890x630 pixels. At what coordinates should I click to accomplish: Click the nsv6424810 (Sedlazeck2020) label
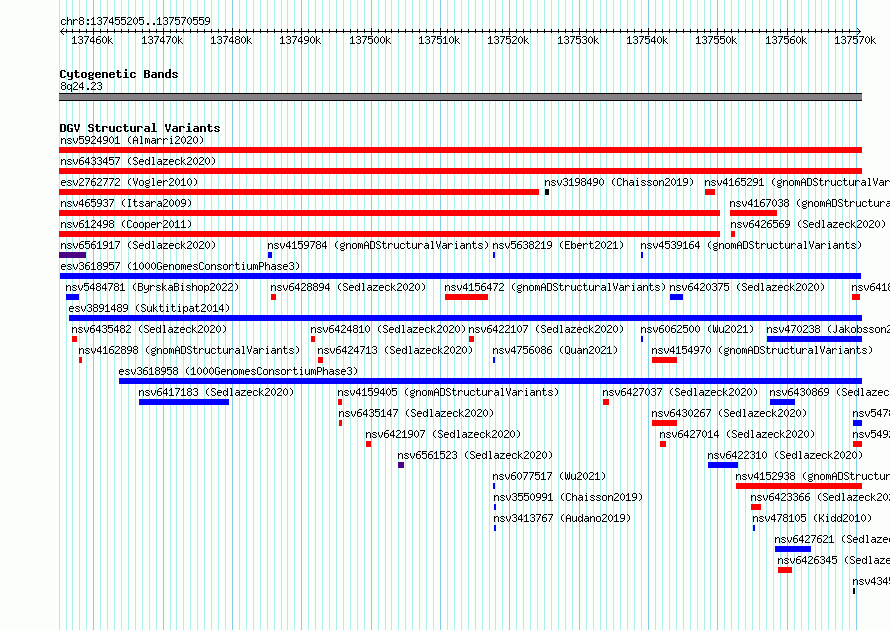coord(388,329)
